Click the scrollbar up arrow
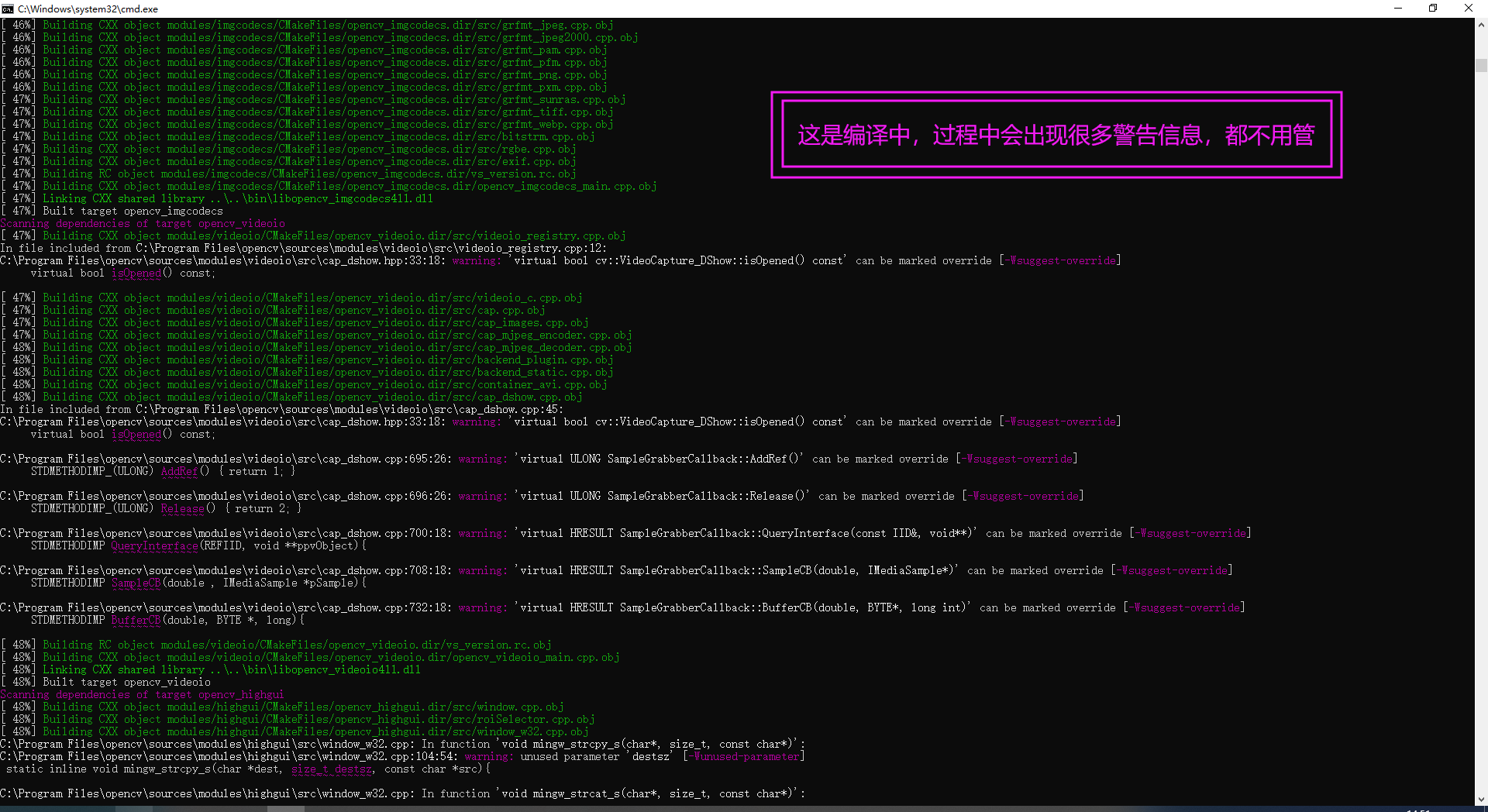Screen dimensions: 1488x812 pos(1480,25)
